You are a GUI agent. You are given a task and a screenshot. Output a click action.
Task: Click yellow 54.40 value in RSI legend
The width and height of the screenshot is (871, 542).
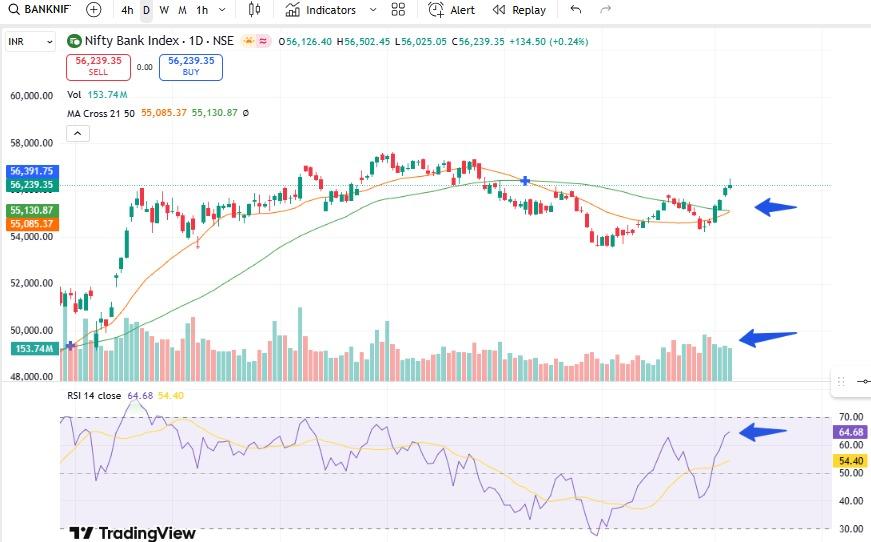(171, 396)
